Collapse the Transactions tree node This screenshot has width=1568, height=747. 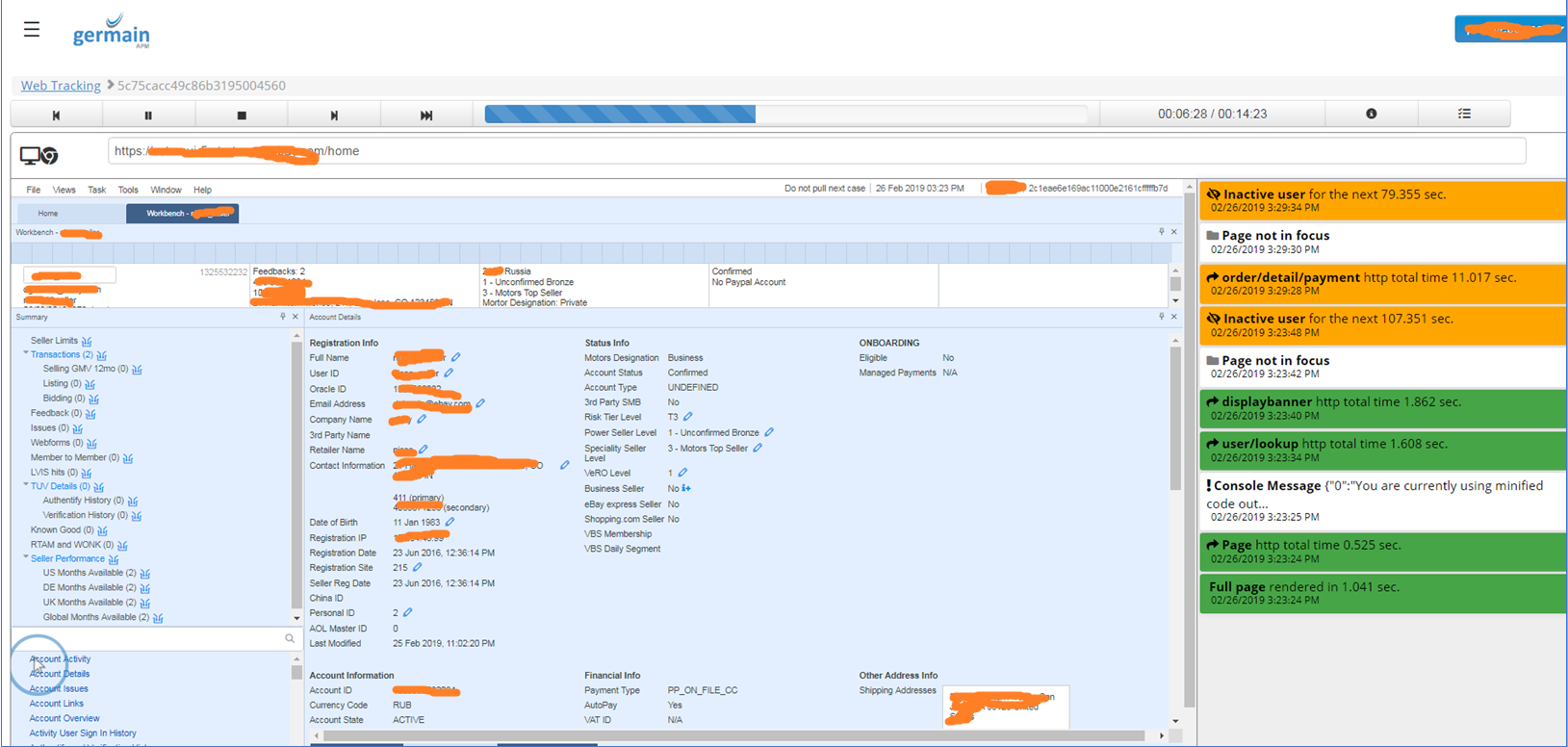click(x=26, y=354)
